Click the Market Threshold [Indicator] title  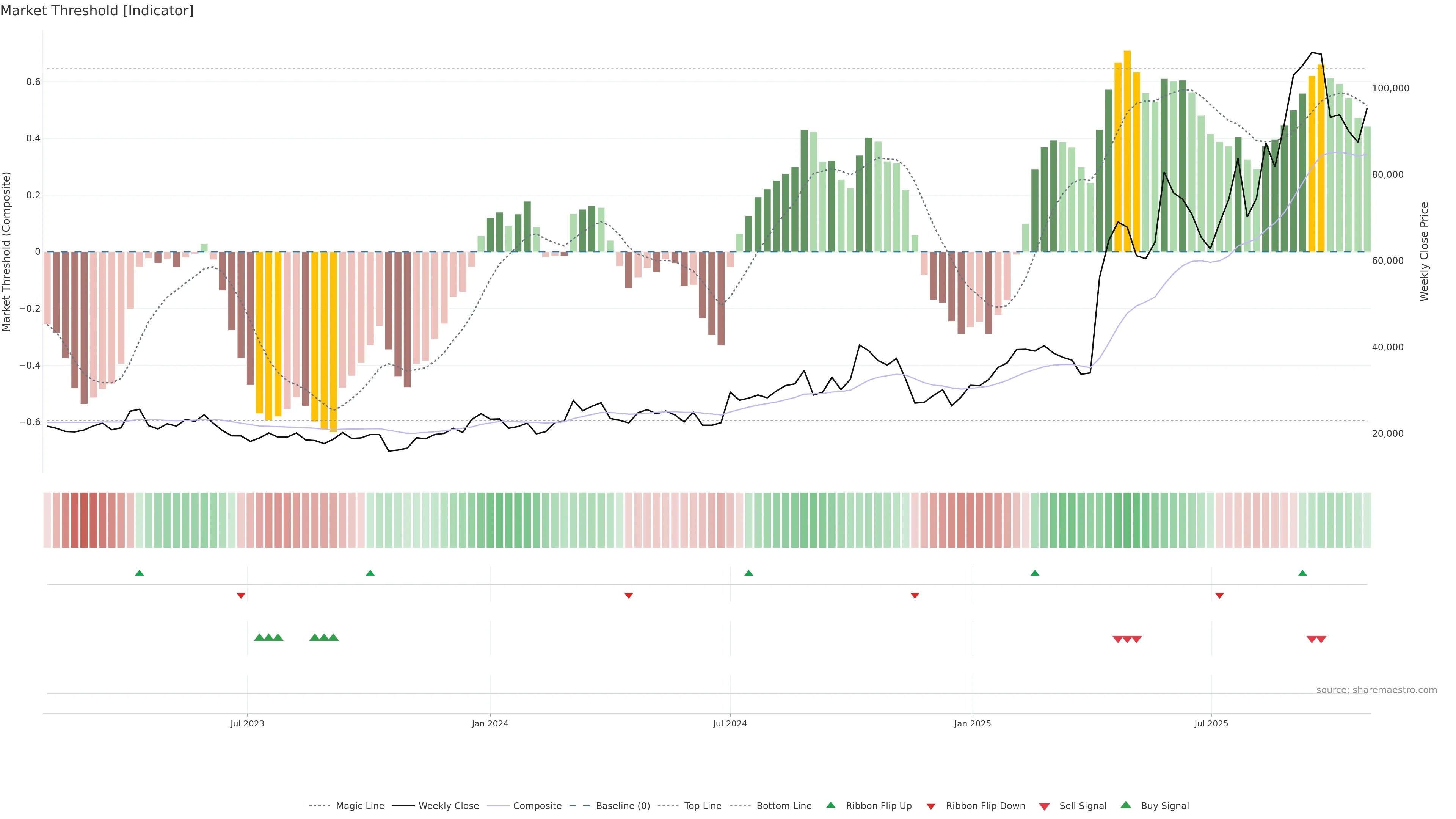tap(97, 11)
